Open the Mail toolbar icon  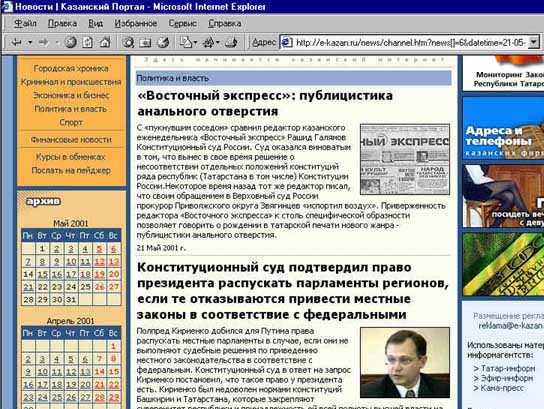click(186, 43)
